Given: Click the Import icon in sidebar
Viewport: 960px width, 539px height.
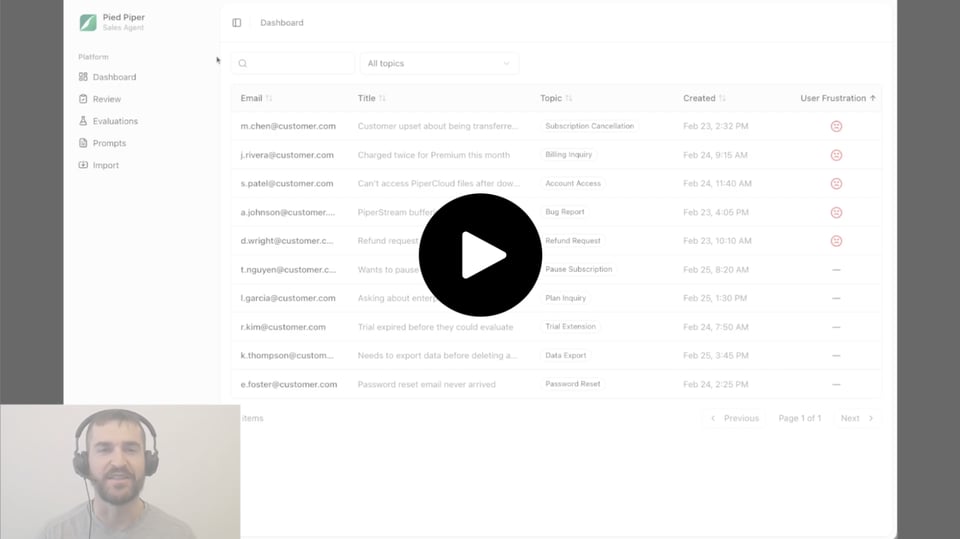Looking at the screenshot, I should coord(84,165).
